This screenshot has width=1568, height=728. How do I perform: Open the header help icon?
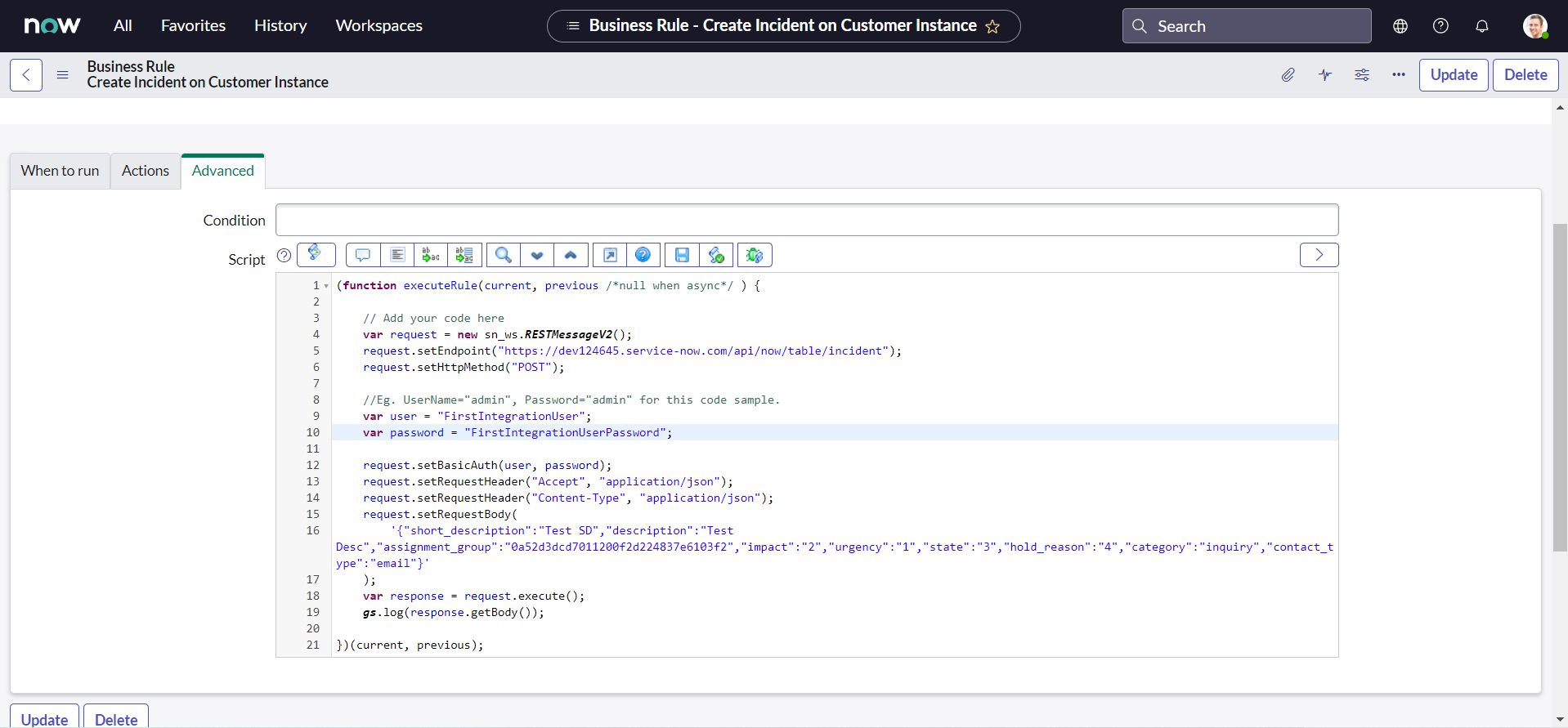[x=1441, y=26]
